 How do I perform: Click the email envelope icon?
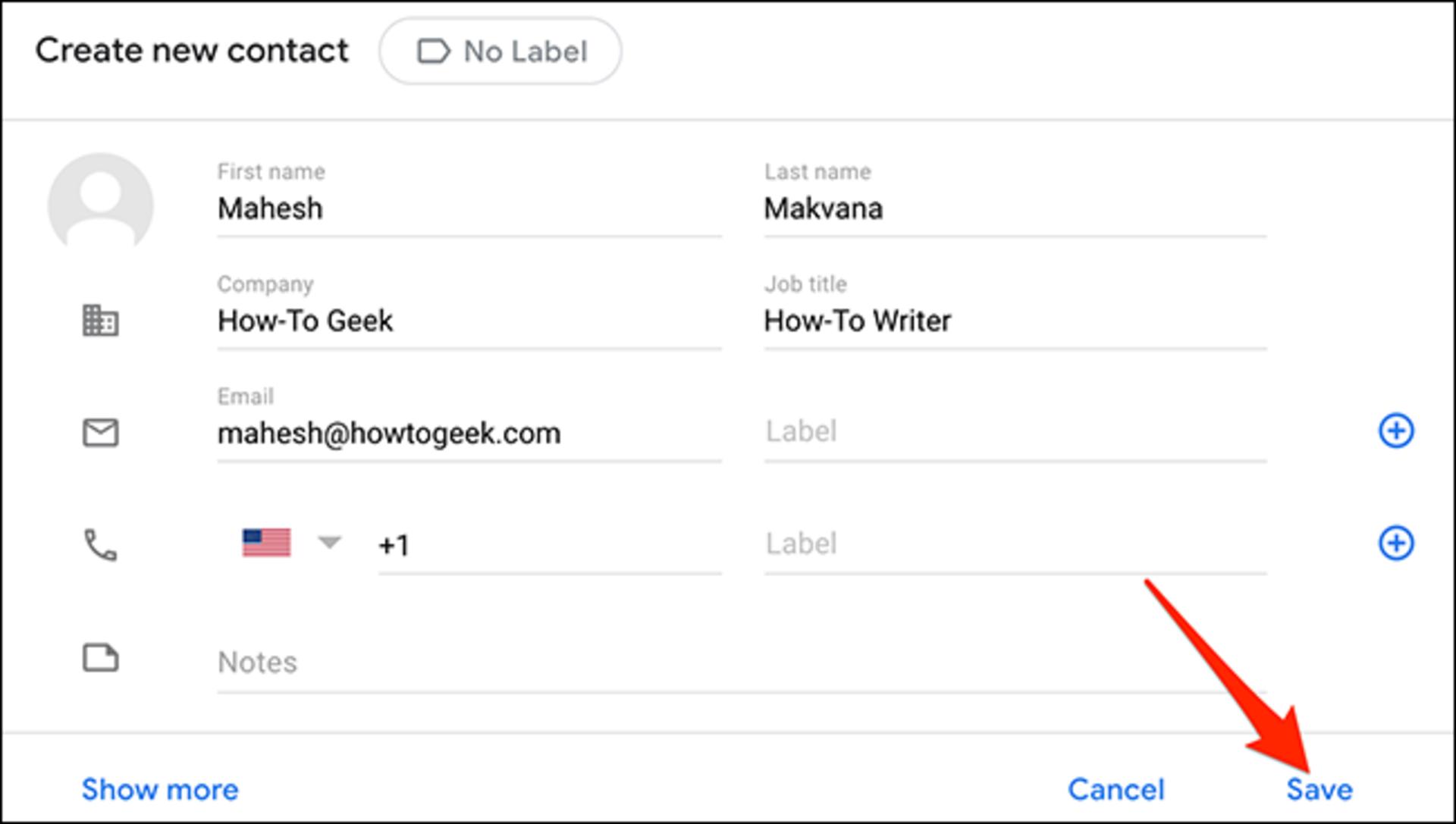[x=100, y=433]
